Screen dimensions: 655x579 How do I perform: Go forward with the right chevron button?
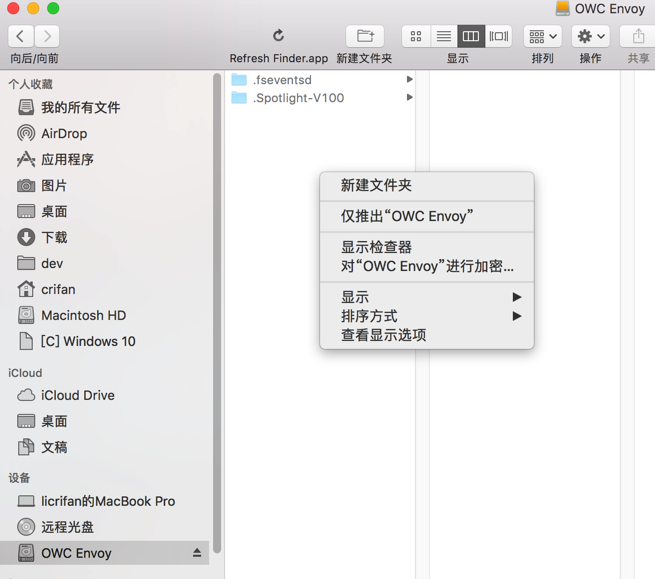tap(47, 36)
